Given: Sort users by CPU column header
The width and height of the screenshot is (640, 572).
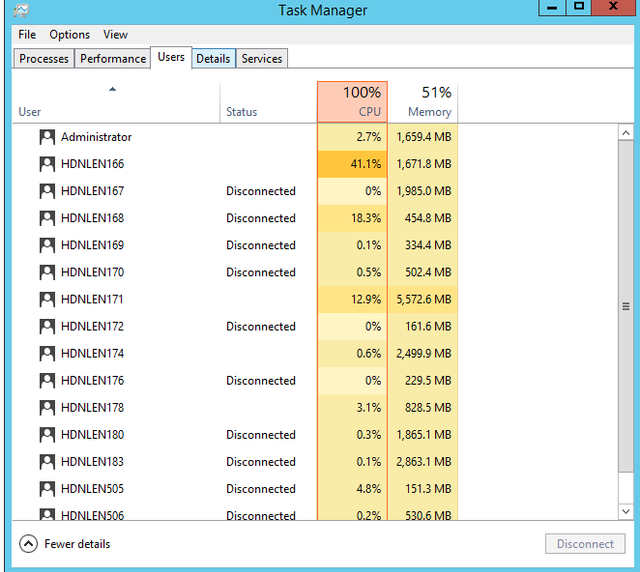Looking at the screenshot, I should click(352, 102).
